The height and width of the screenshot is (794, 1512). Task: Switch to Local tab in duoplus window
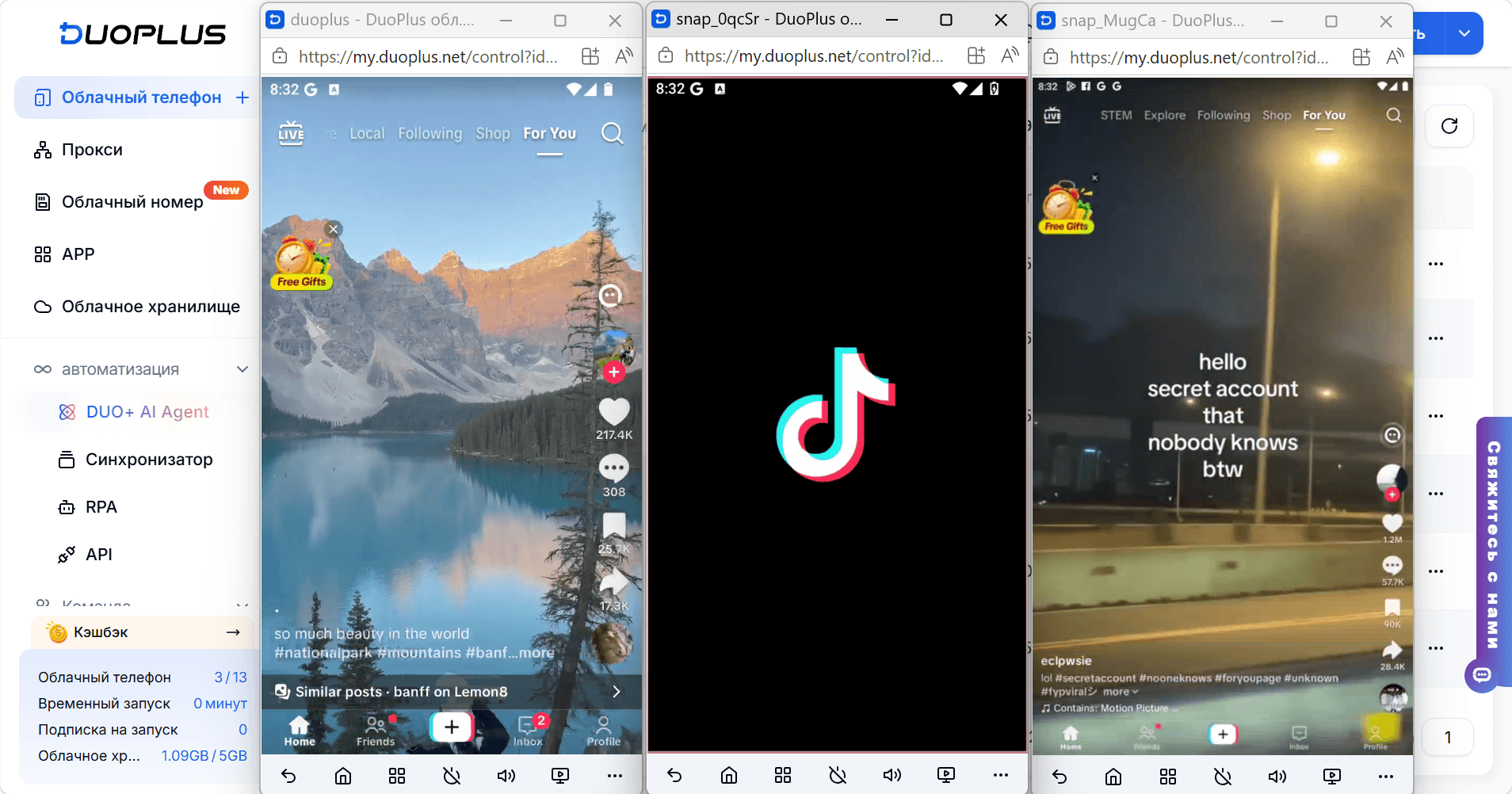367,134
